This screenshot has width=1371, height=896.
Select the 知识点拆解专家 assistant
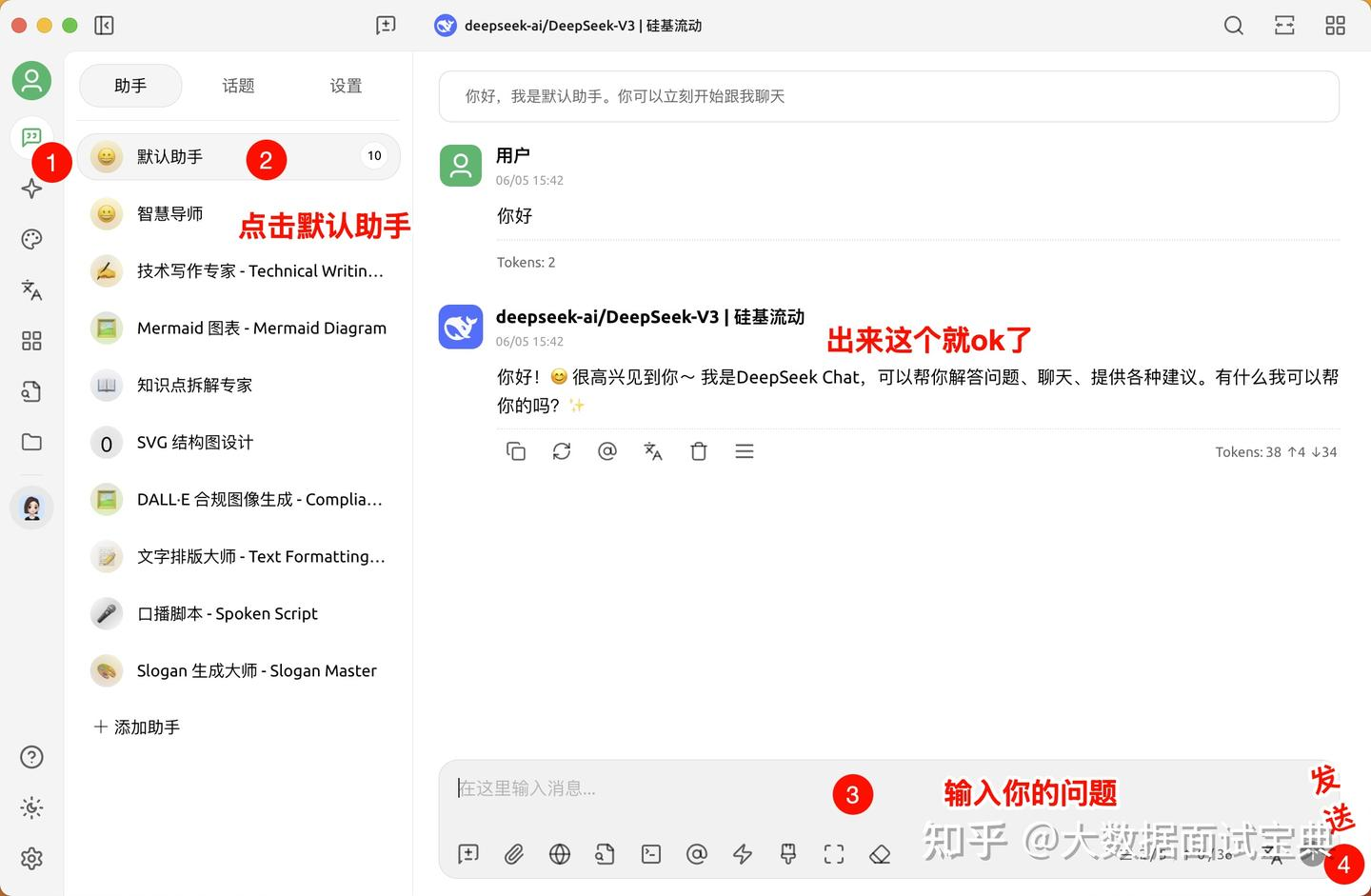point(239,385)
